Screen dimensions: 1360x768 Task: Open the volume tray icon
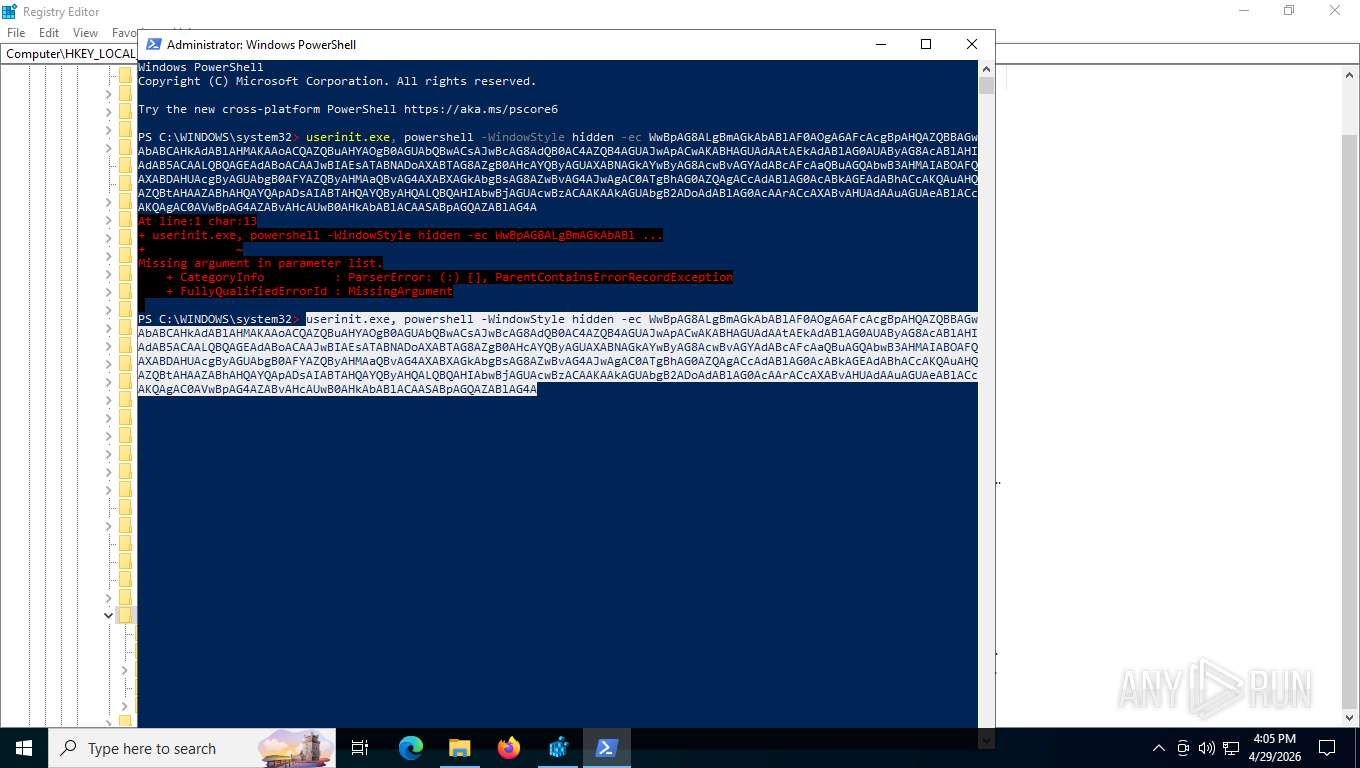click(1206, 748)
